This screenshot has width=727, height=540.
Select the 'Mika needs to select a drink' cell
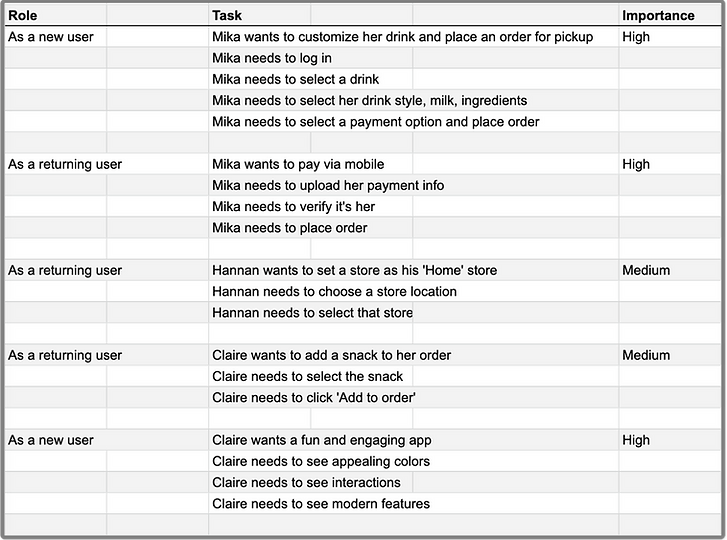295,79
